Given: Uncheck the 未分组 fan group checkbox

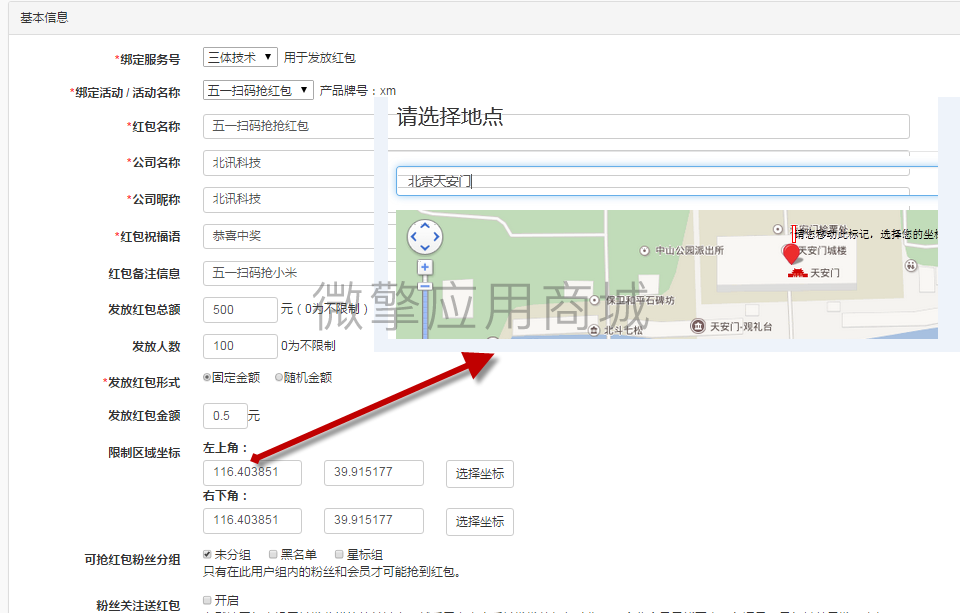Looking at the screenshot, I should point(206,555).
